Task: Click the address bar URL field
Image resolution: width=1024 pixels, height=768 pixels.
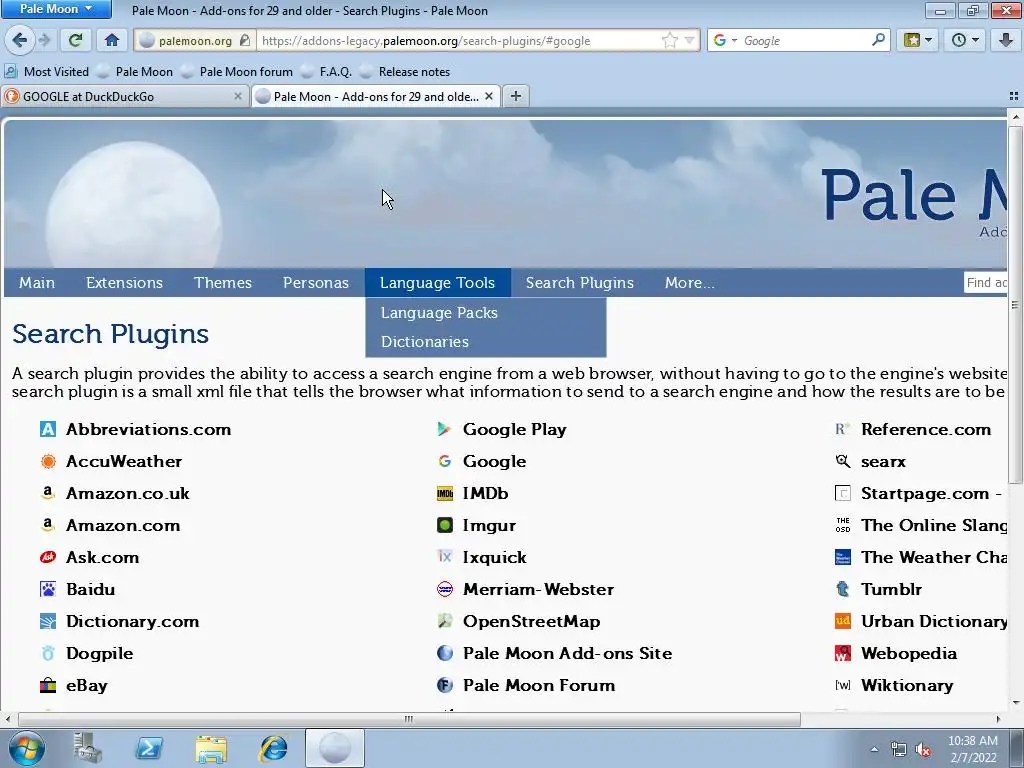Action: (x=457, y=40)
